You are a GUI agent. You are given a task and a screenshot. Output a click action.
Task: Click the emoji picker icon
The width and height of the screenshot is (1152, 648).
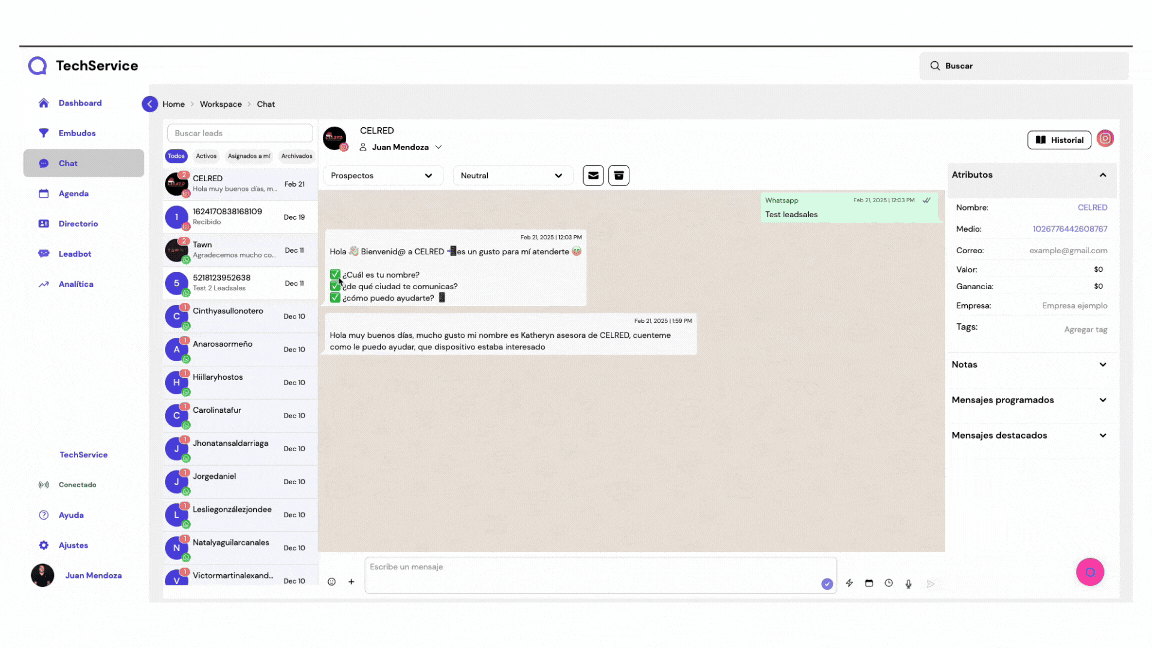[332, 582]
